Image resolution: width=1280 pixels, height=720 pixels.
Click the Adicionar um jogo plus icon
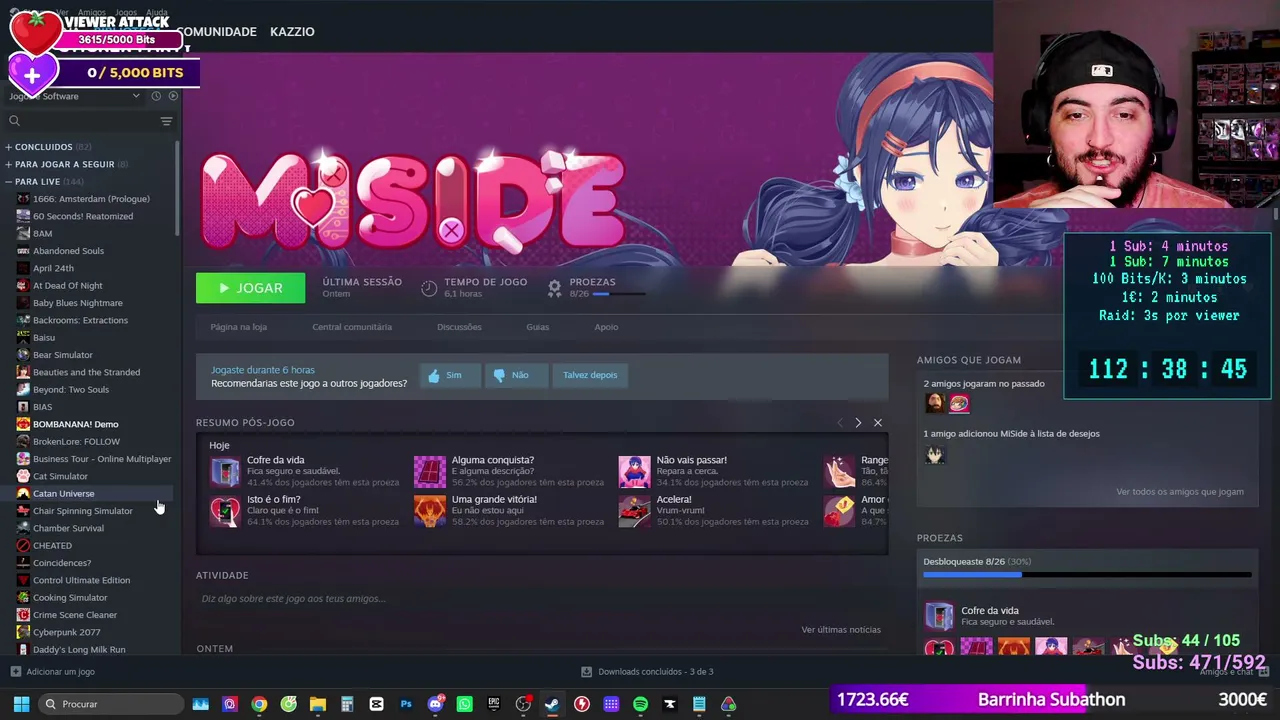(x=15, y=672)
